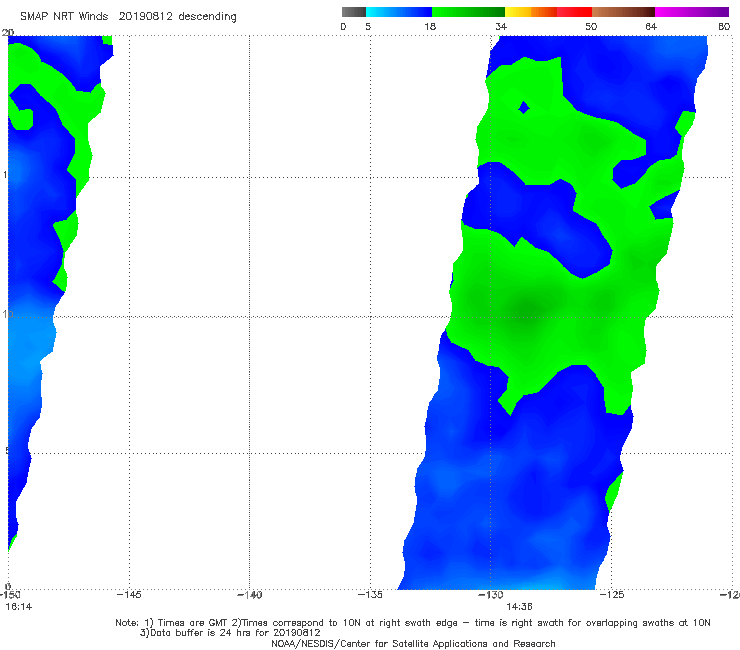Click the small blue diamond inside the green area
Screen dimensions: 740x650
[523, 108]
